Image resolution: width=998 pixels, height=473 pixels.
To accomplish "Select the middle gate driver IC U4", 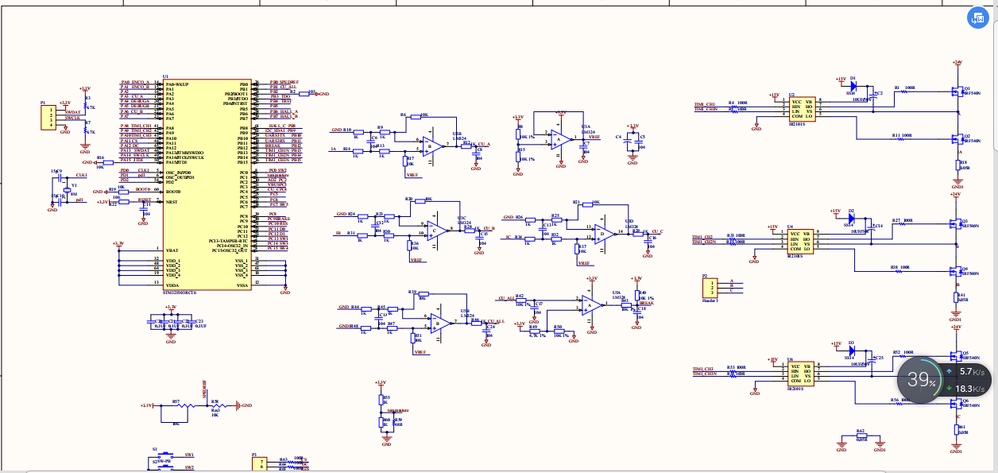I will click(x=801, y=243).
